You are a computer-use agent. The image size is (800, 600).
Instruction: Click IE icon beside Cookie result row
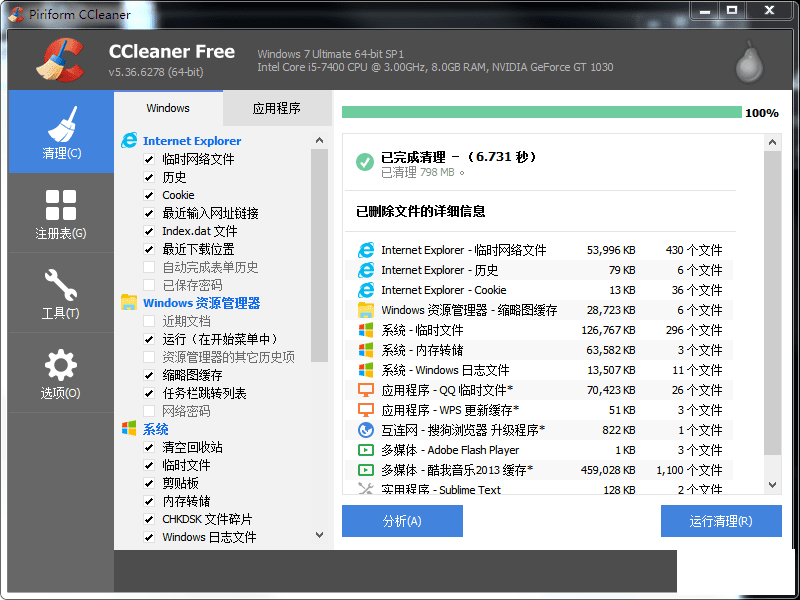366,290
